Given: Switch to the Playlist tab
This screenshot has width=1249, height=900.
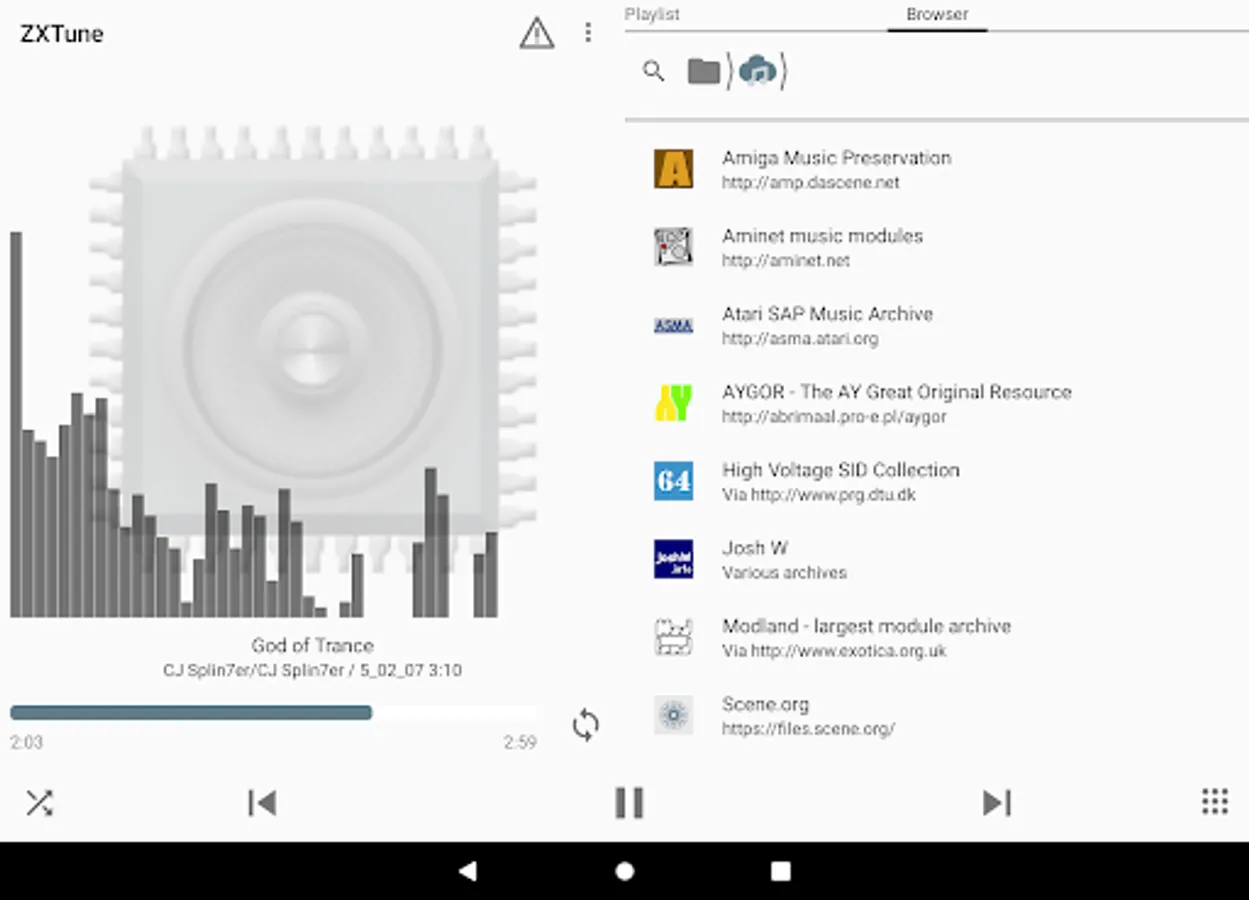Looking at the screenshot, I should [652, 14].
